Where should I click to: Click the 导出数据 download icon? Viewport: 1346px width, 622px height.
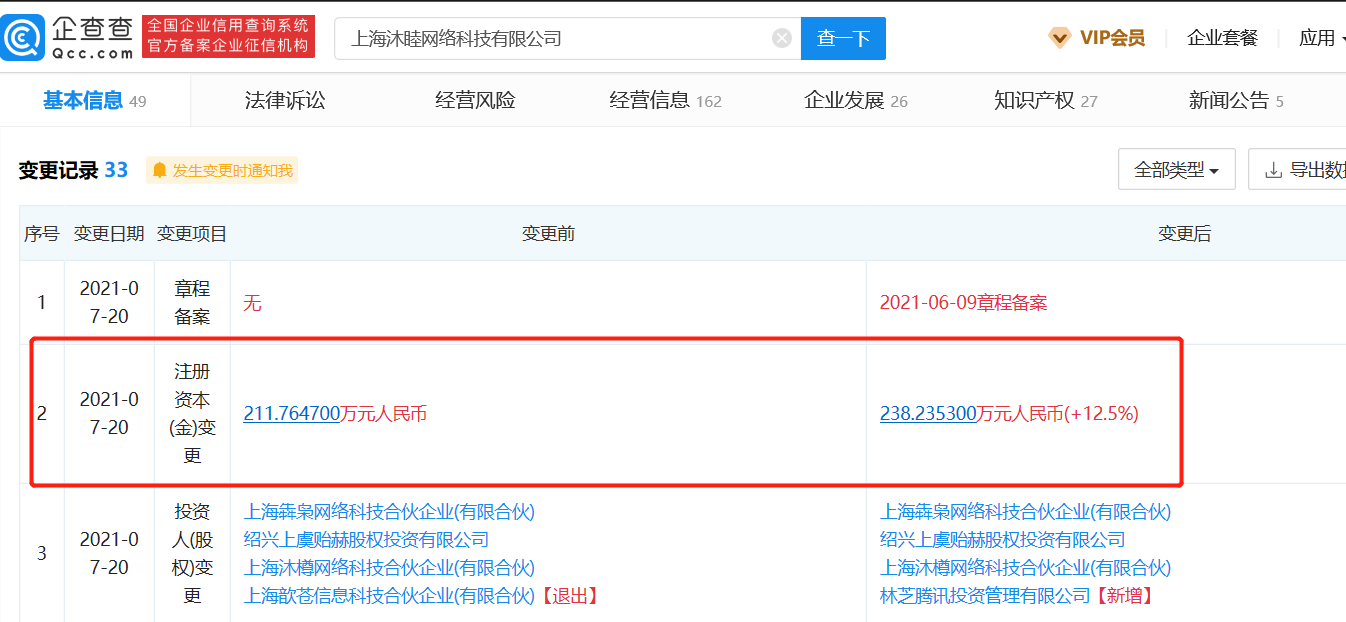(1273, 170)
